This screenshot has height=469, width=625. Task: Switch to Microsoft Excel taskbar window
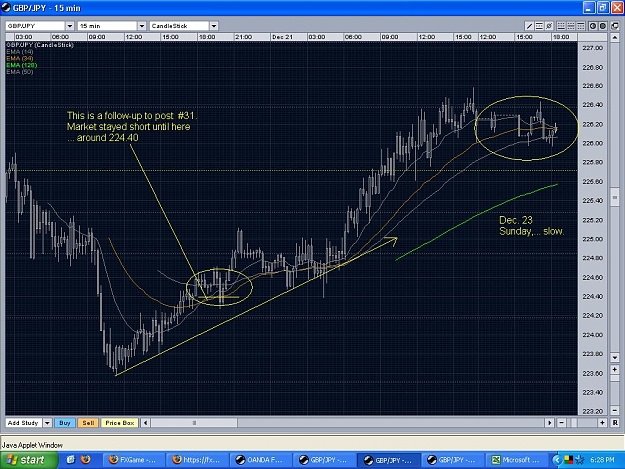tap(515, 460)
